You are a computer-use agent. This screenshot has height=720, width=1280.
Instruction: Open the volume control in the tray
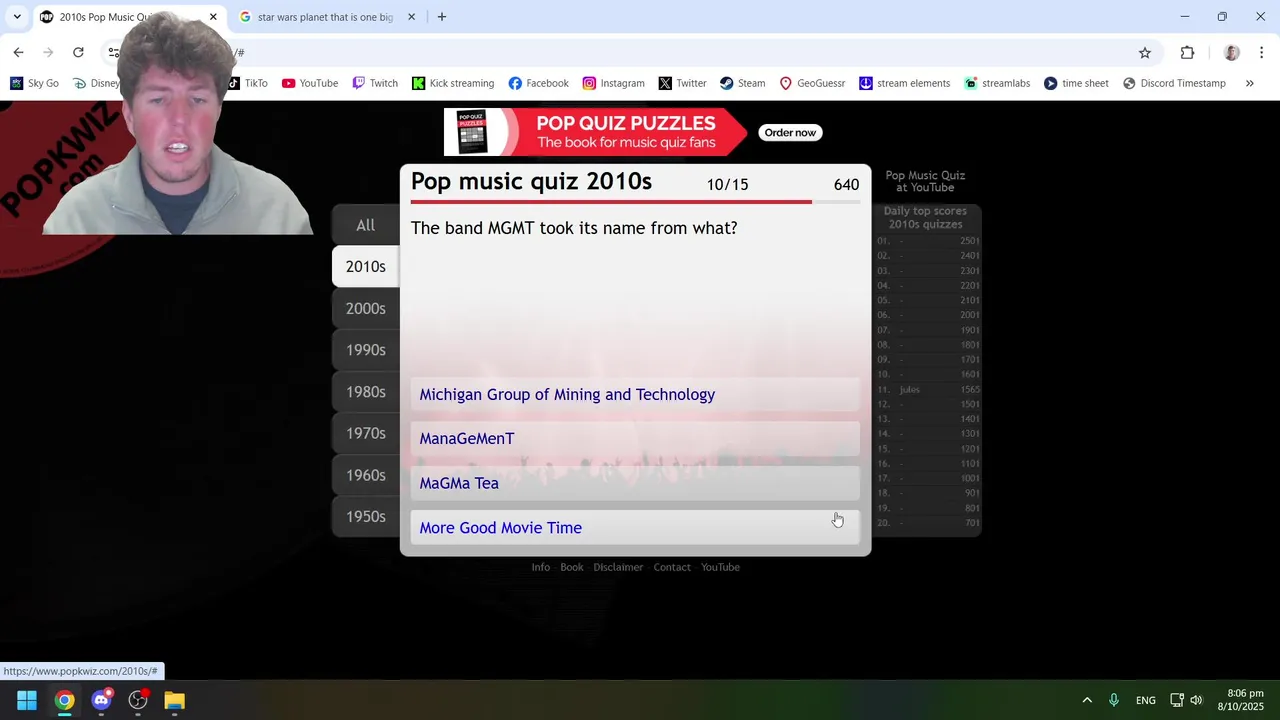[1196, 700]
